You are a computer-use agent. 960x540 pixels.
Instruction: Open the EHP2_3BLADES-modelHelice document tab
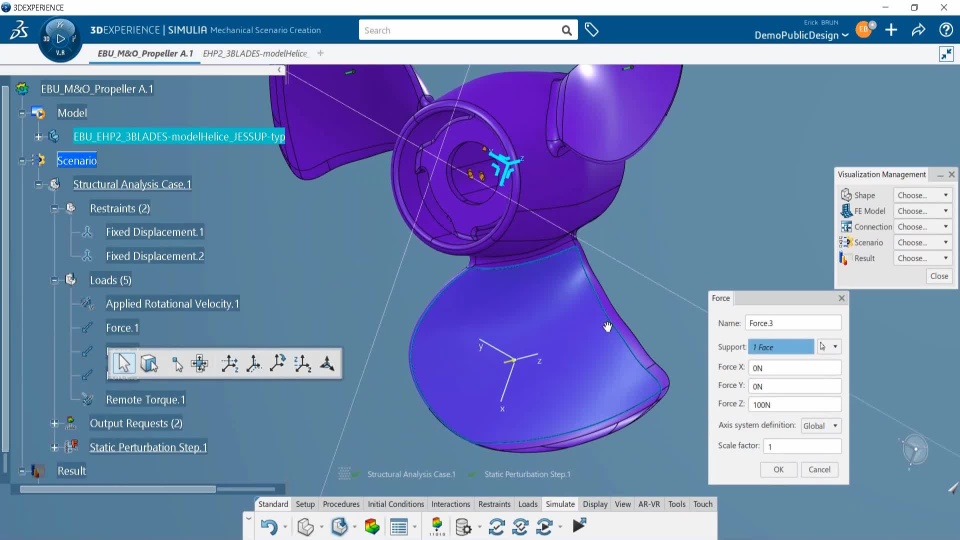coord(255,53)
